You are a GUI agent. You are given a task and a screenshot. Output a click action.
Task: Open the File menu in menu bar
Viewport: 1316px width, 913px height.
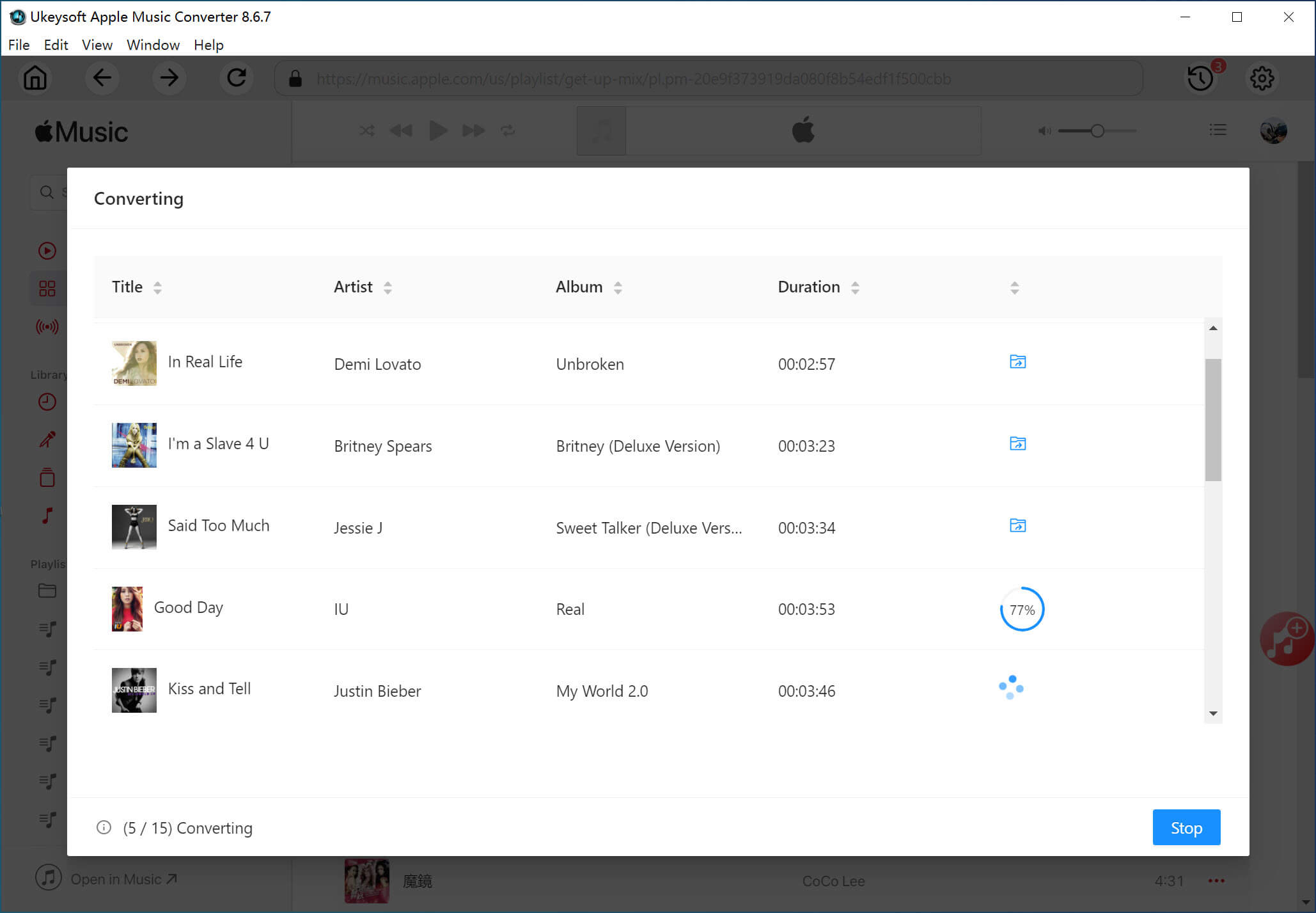(x=17, y=44)
